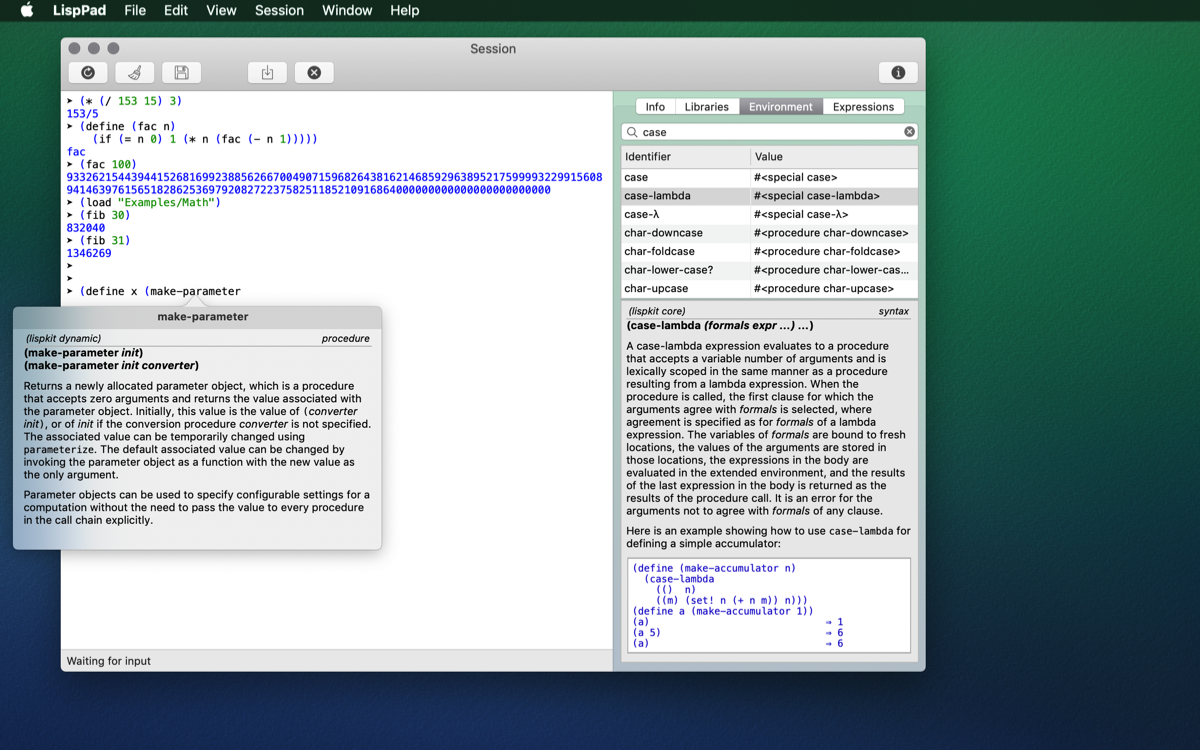Click the '(case-lambda (formals expr ...) ...)' heading
The image size is (1200, 750).
click(x=720, y=326)
